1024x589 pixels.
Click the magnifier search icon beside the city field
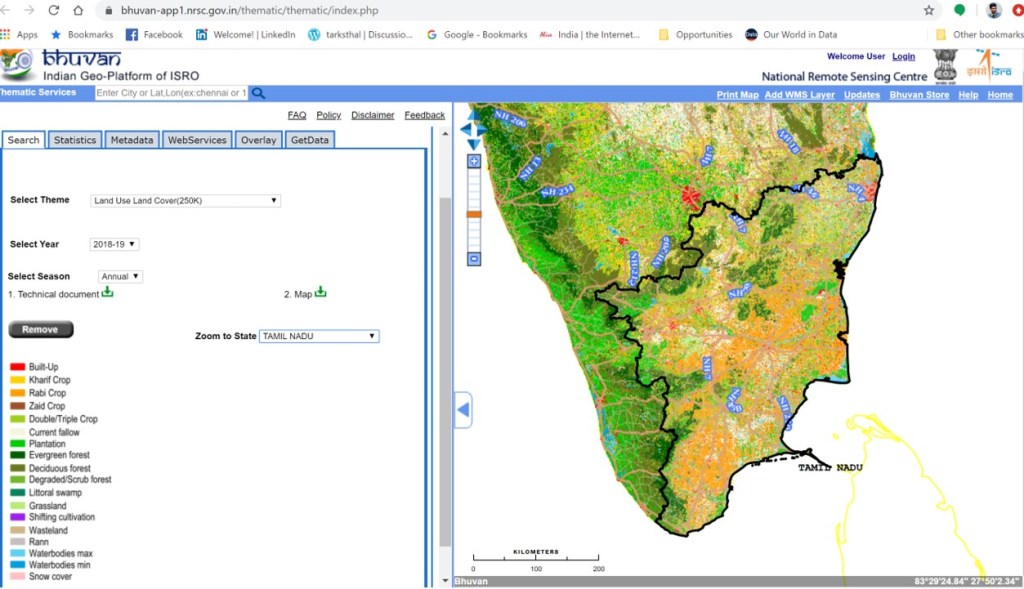[x=258, y=93]
